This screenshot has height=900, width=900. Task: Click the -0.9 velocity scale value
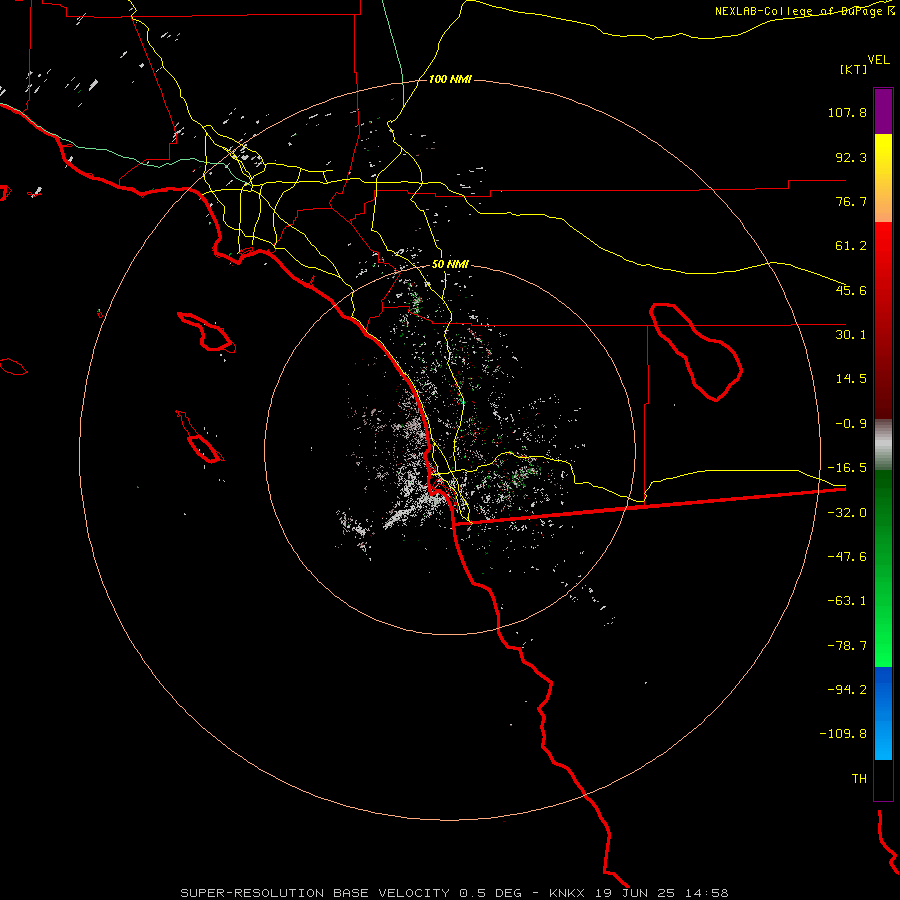pos(851,424)
